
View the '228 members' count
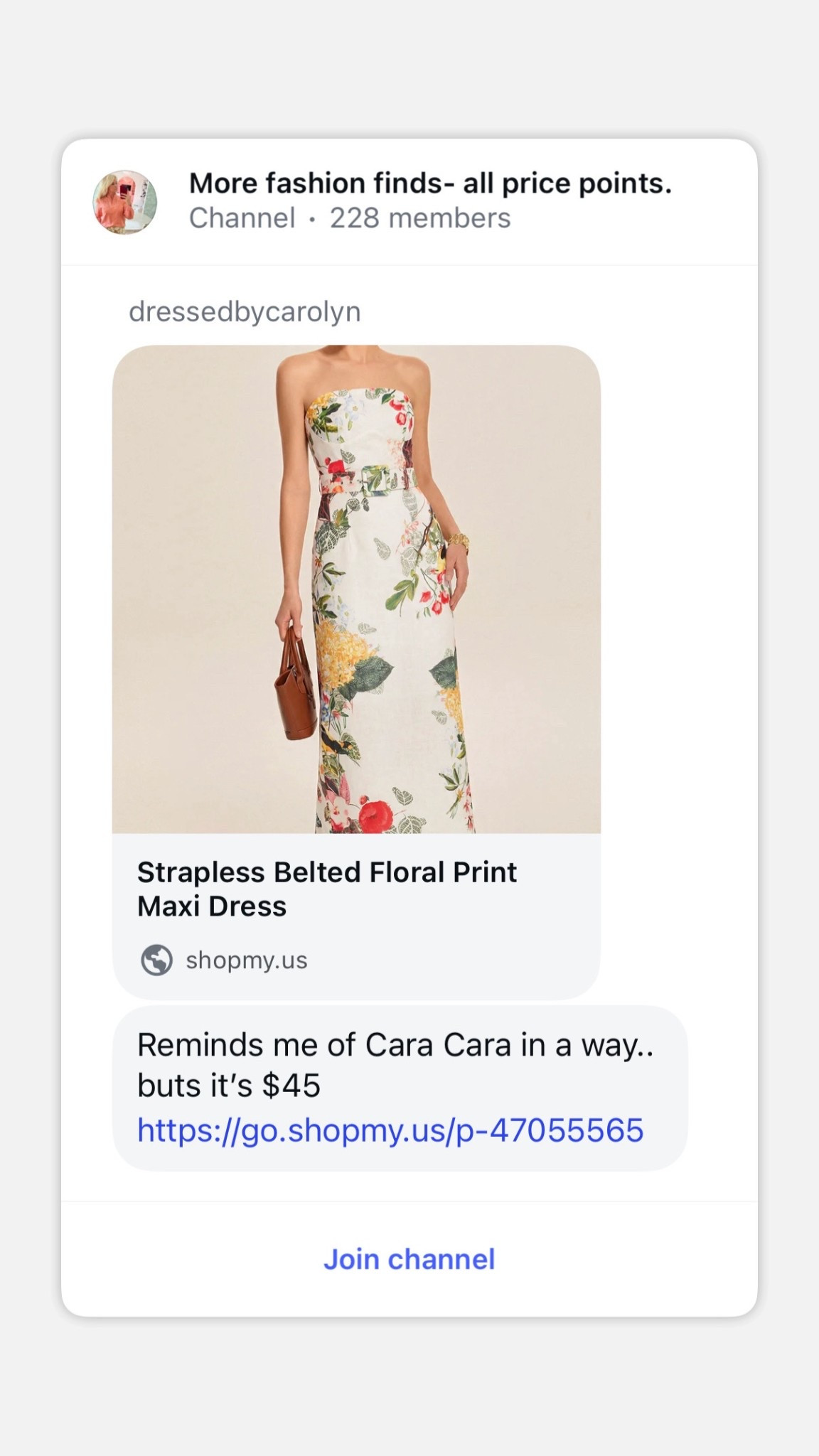[419, 218]
